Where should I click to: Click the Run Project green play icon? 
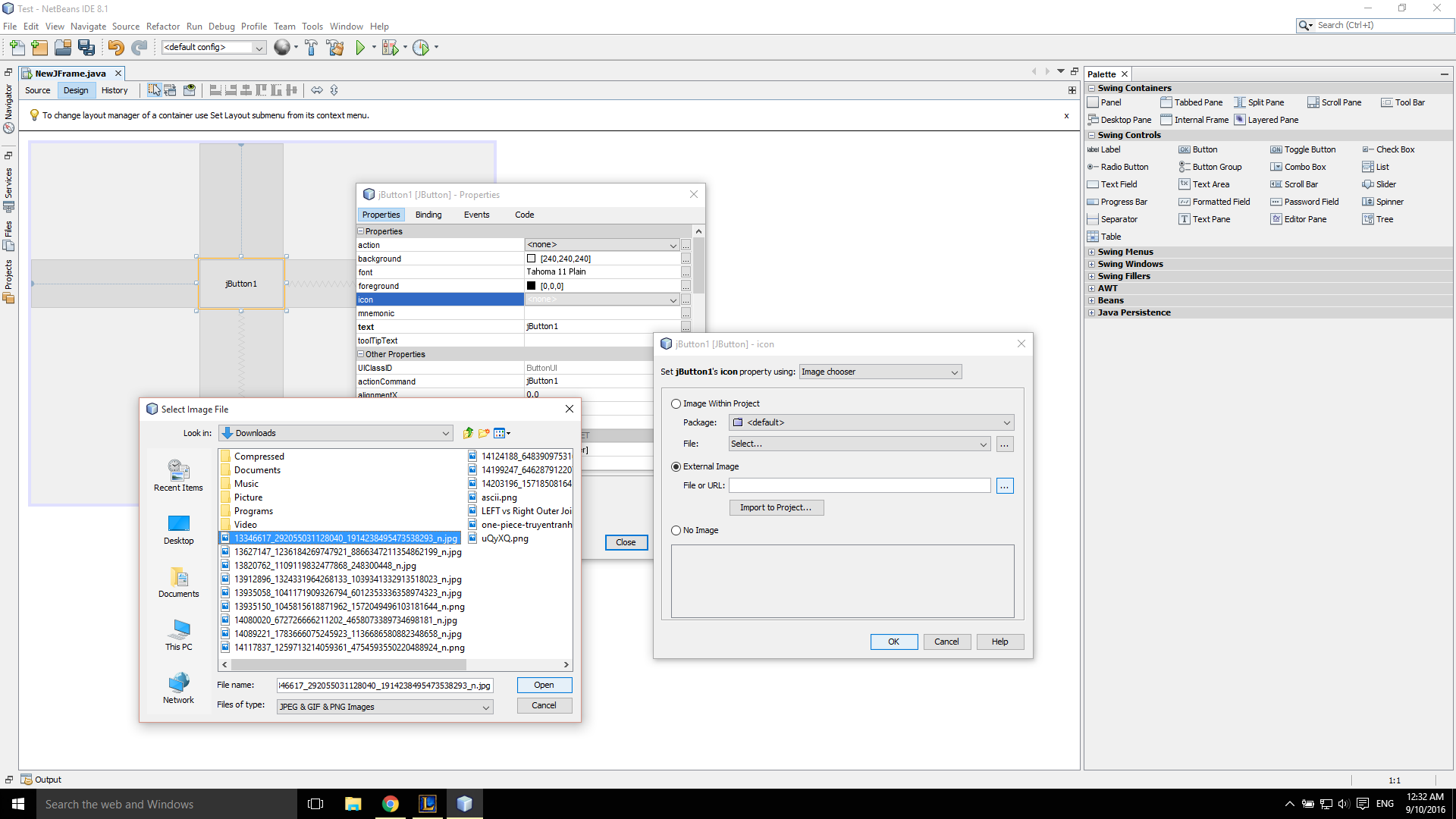tap(360, 48)
